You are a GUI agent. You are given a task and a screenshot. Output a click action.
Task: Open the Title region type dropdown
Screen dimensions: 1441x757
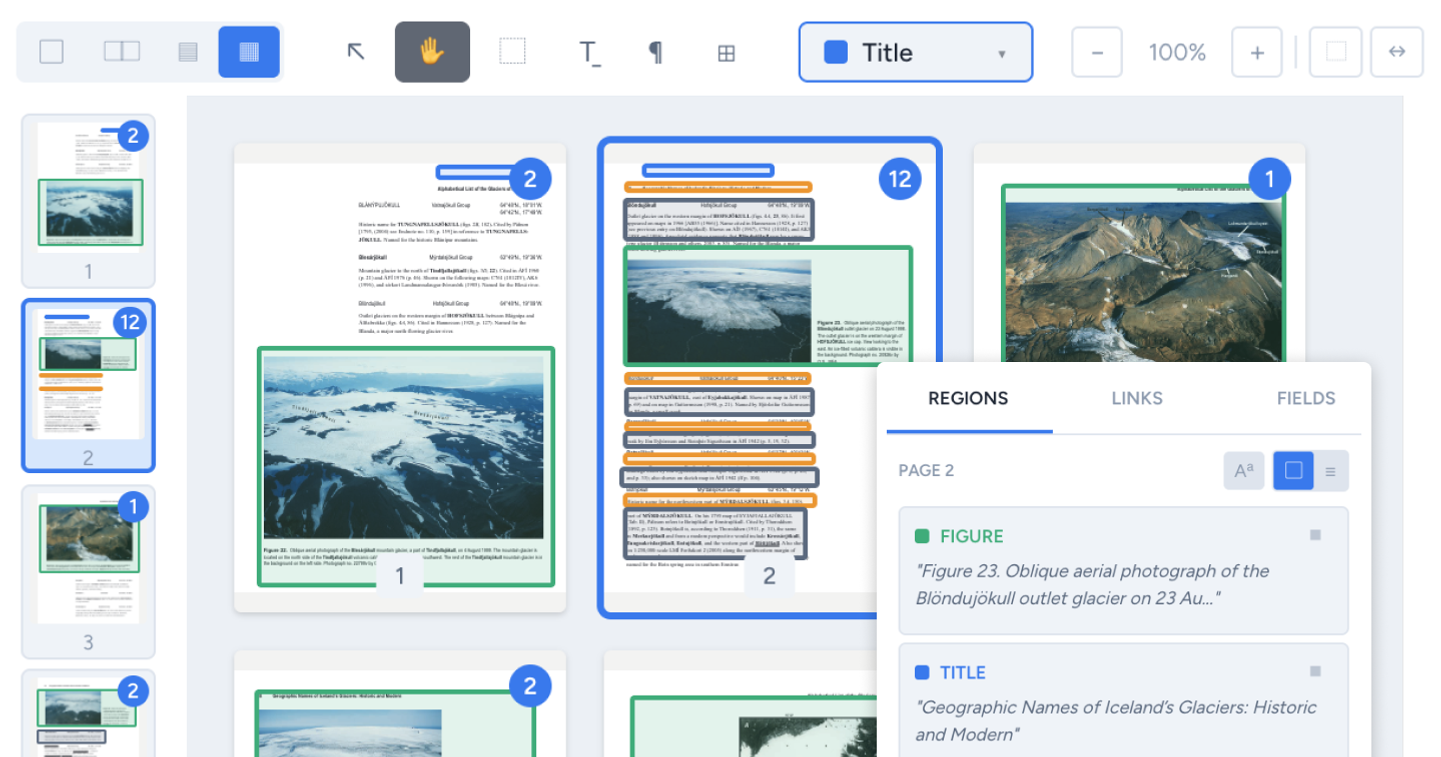point(915,52)
